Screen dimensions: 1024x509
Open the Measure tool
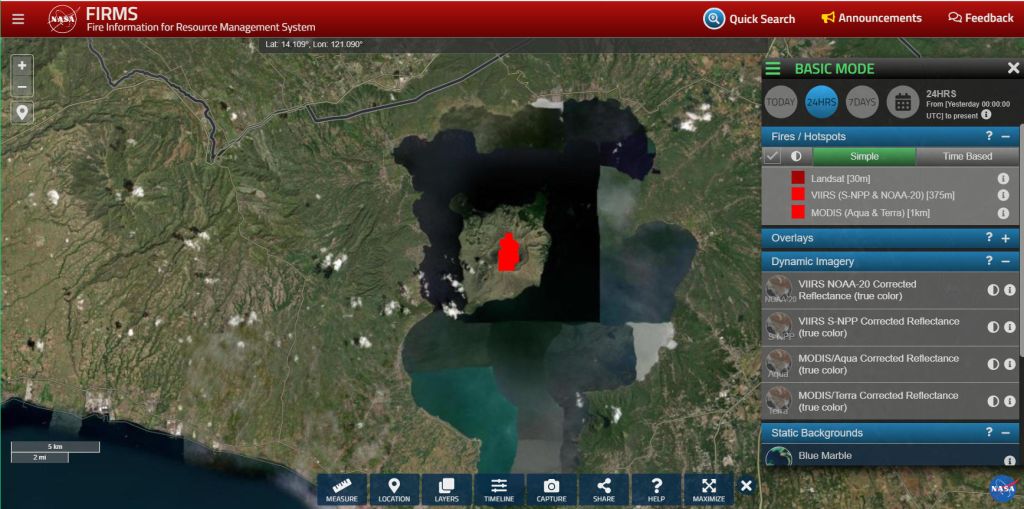click(x=342, y=489)
